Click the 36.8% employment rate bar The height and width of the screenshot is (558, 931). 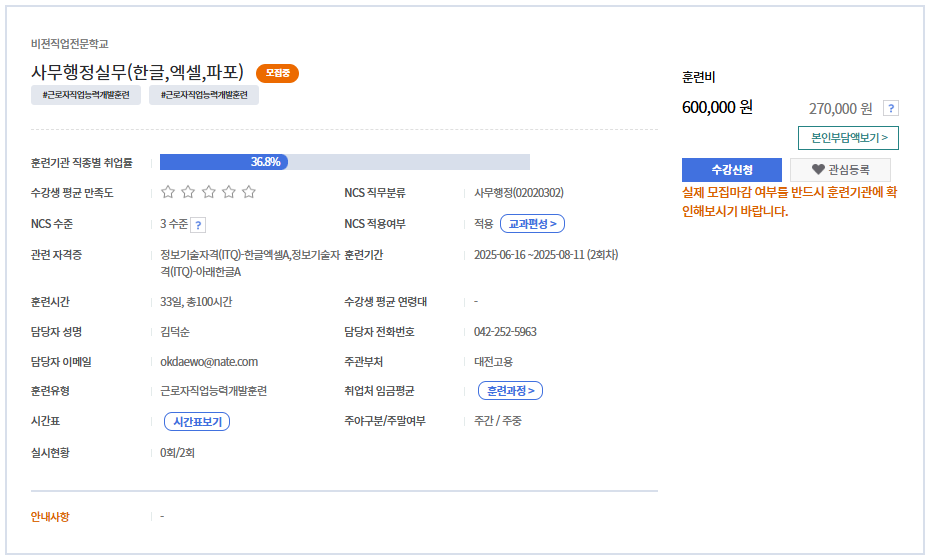pyautogui.click(x=345, y=162)
